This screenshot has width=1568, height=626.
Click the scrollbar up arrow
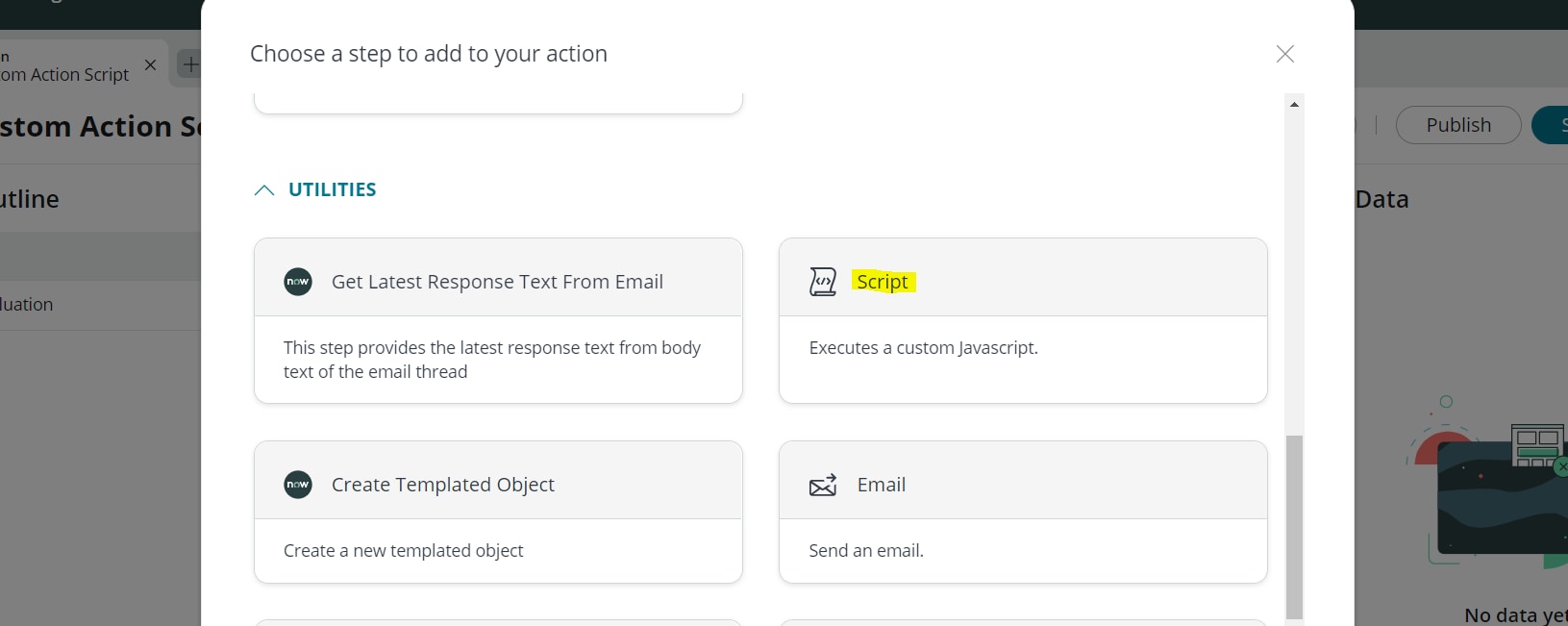pyautogui.click(x=1294, y=104)
